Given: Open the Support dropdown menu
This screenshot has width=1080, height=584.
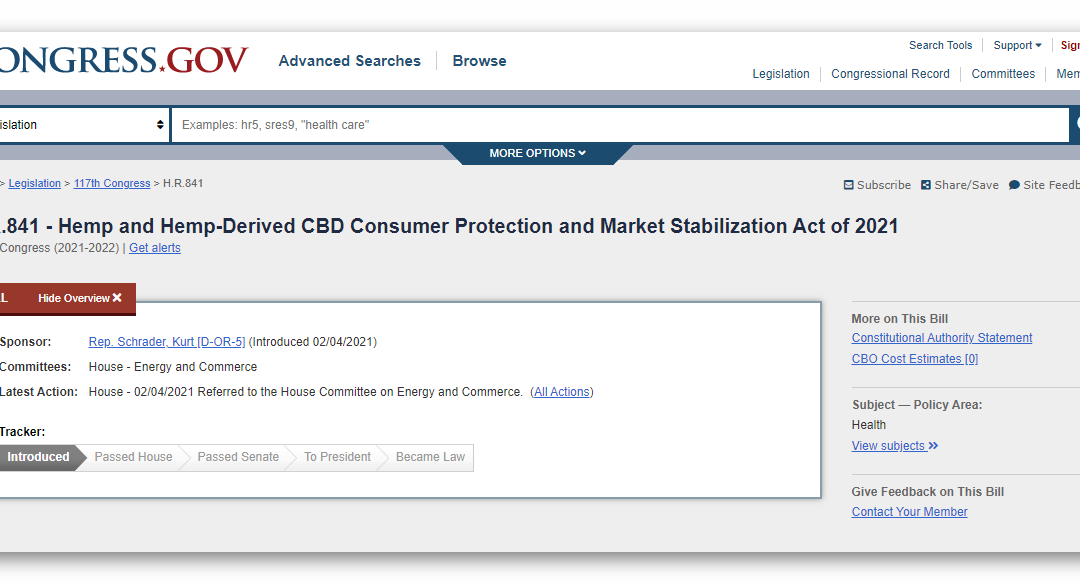Looking at the screenshot, I should (1017, 45).
